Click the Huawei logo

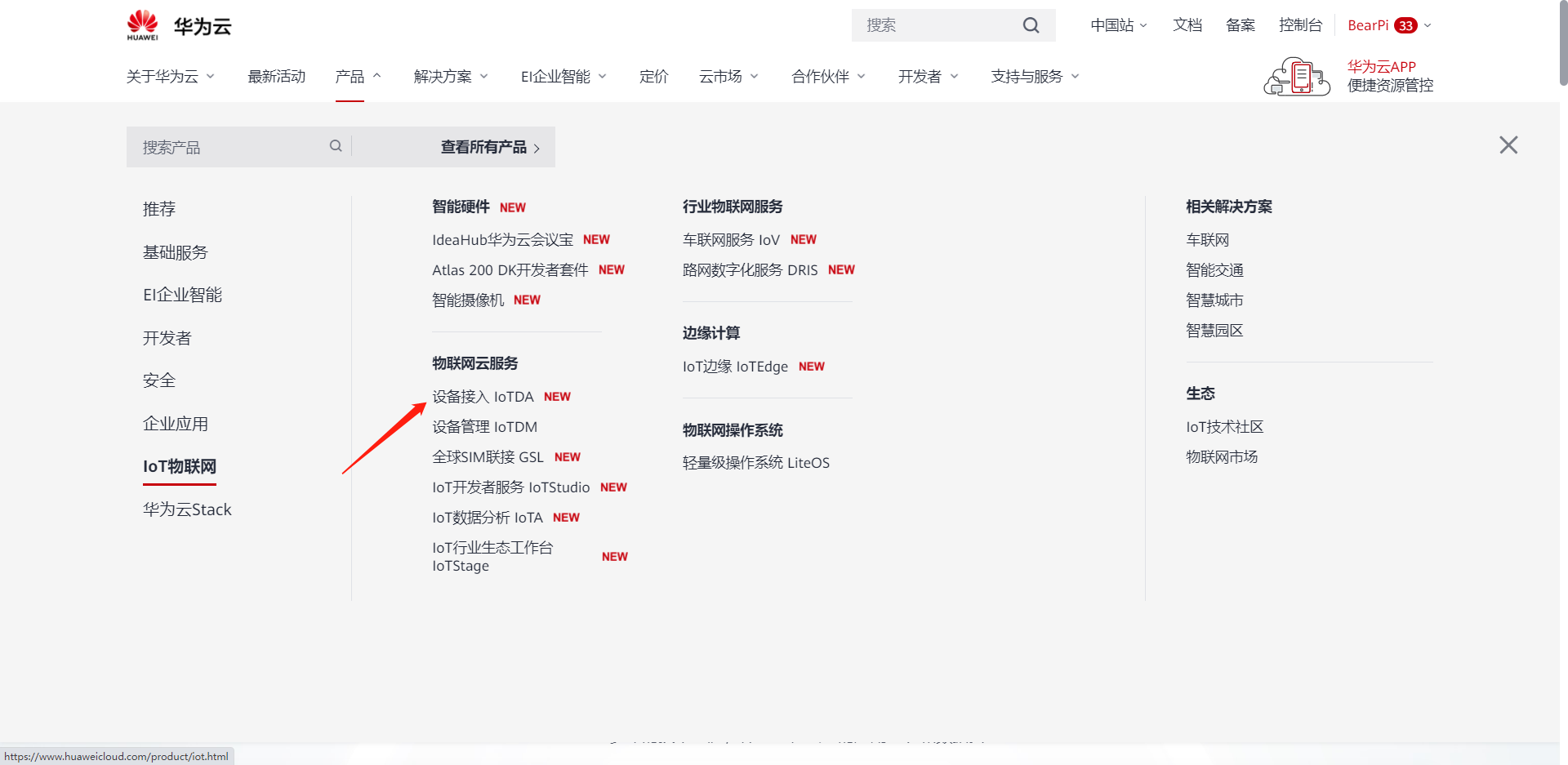(x=143, y=24)
